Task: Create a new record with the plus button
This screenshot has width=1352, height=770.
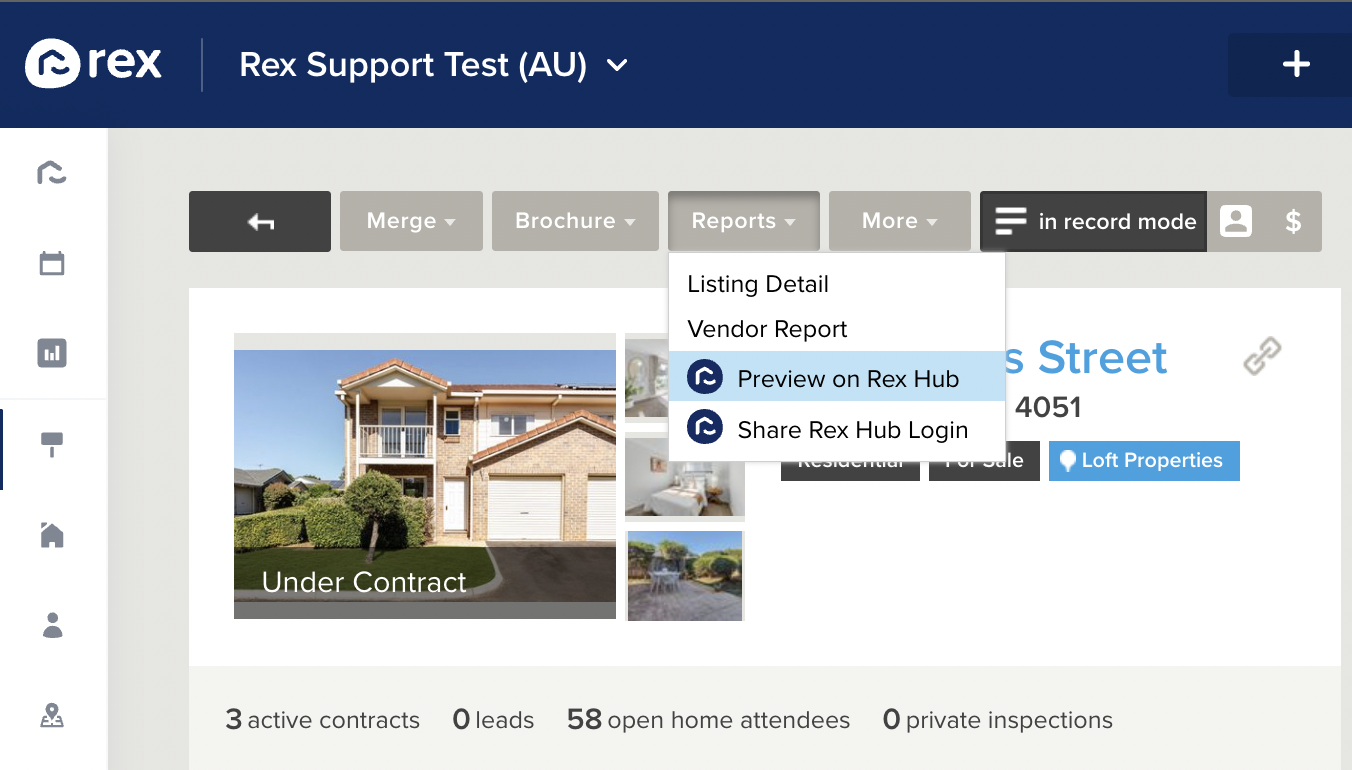Action: point(1298,64)
